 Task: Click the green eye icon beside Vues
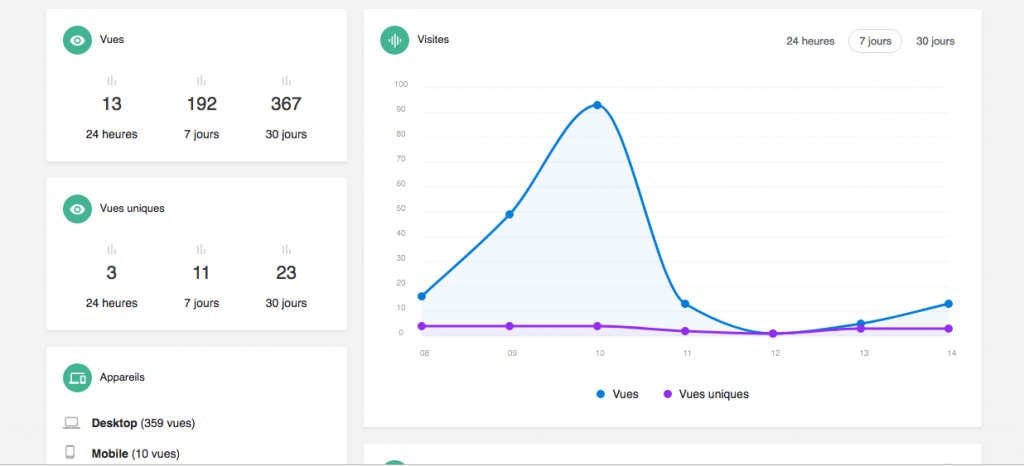pyautogui.click(x=77, y=40)
